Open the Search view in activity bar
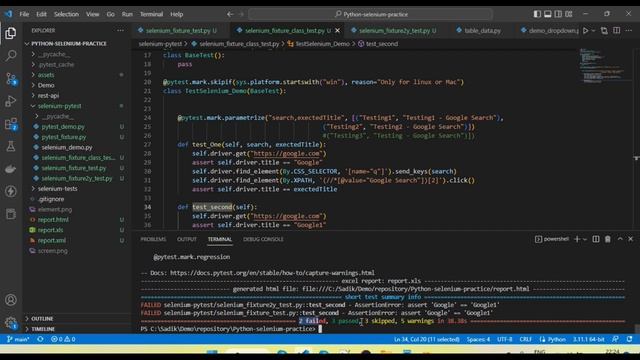Viewport: 640px width, 360px height. [x=11, y=56]
